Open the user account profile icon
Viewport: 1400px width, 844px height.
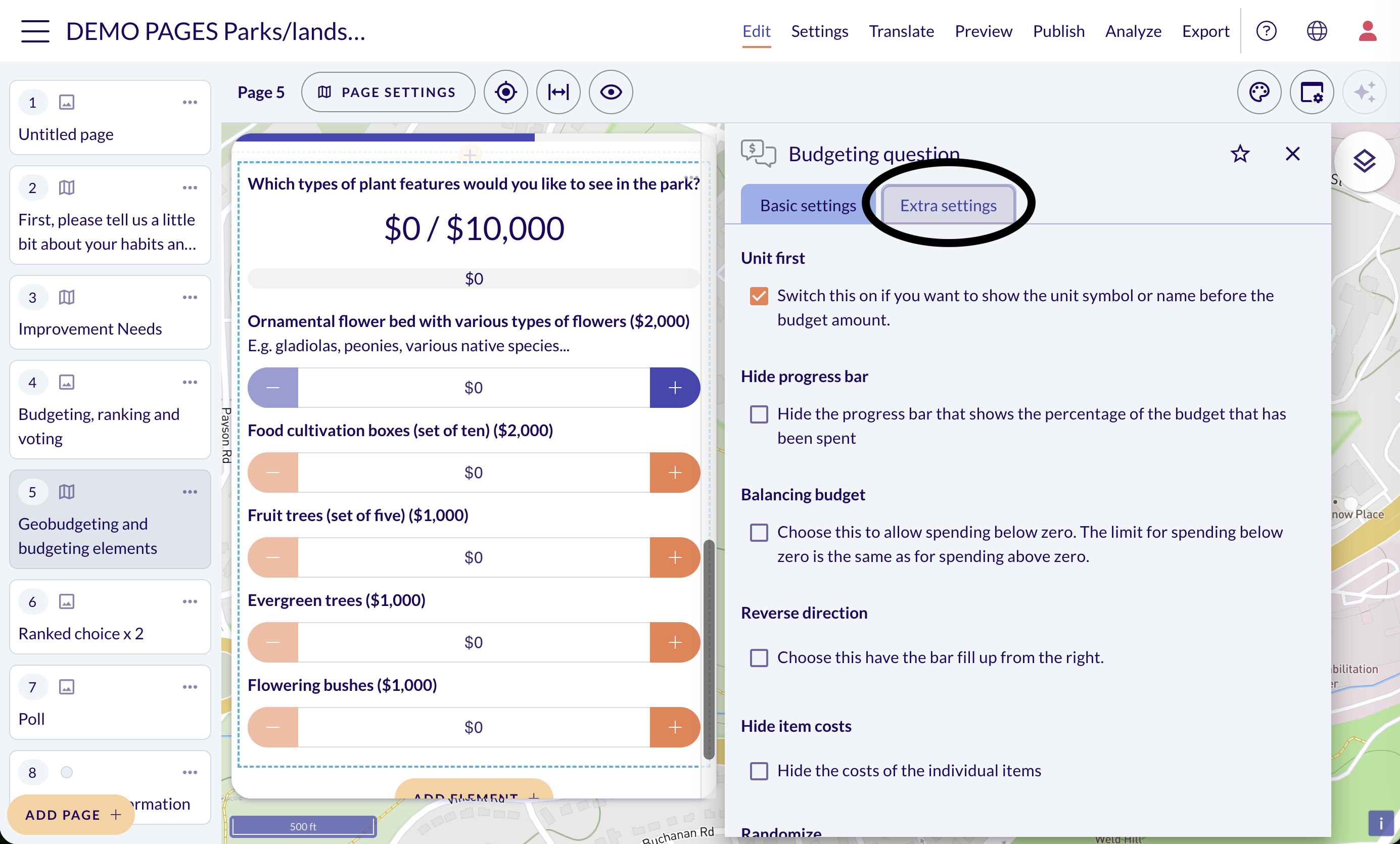pyautogui.click(x=1367, y=31)
